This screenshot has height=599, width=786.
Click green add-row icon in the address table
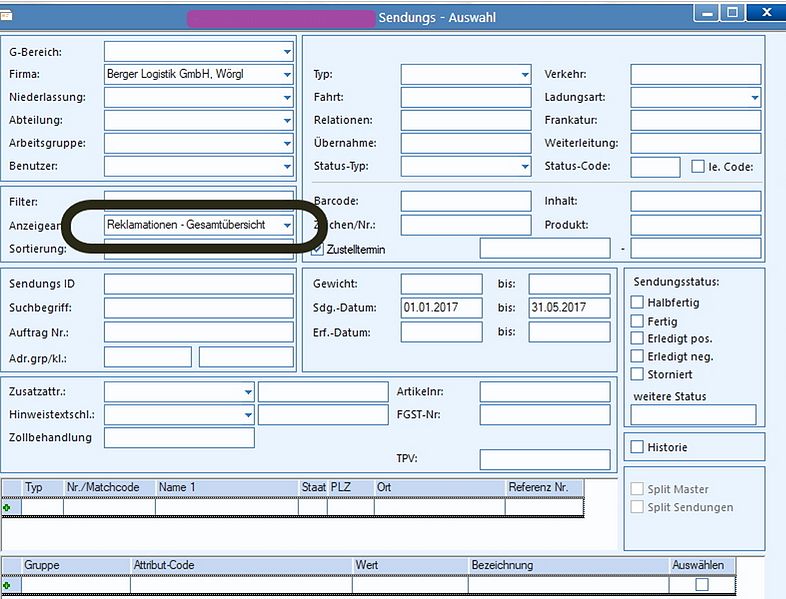pyautogui.click(x=7, y=508)
